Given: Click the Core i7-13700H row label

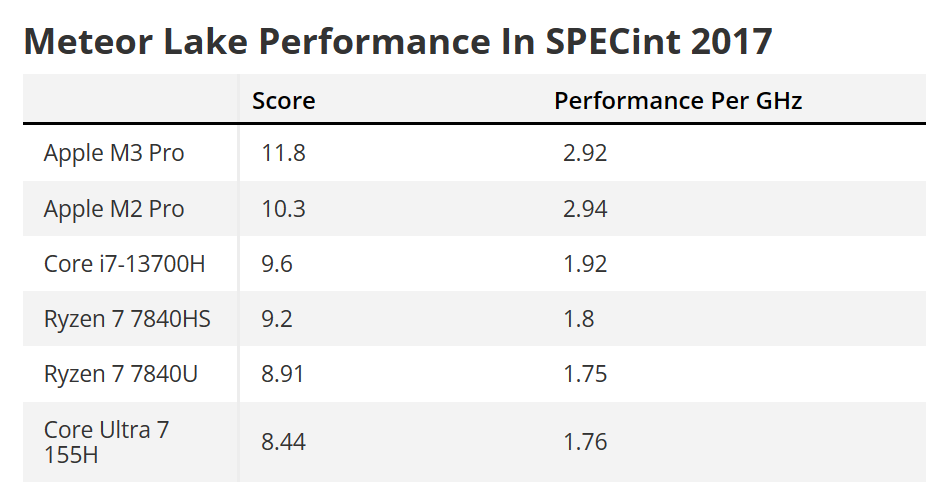Looking at the screenshot, I should pyautogui.click(x=124, y=264).
